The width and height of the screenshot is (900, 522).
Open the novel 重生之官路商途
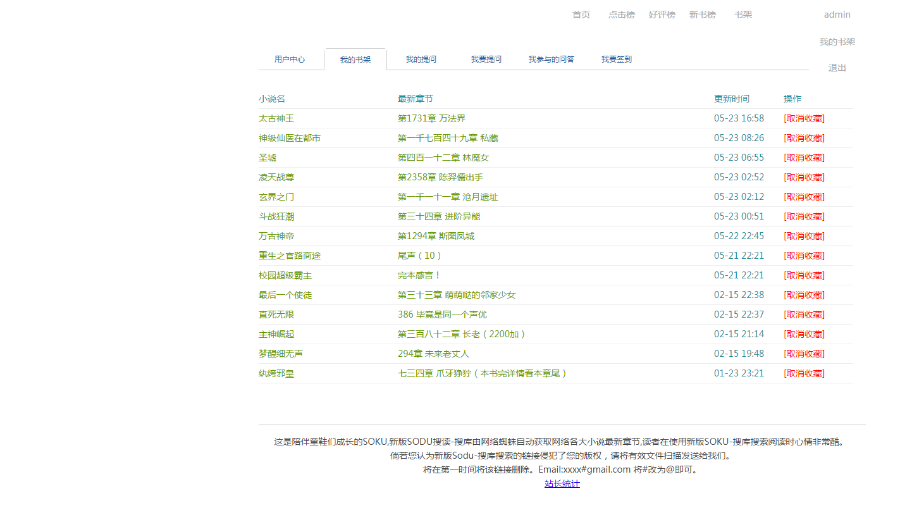289,256
